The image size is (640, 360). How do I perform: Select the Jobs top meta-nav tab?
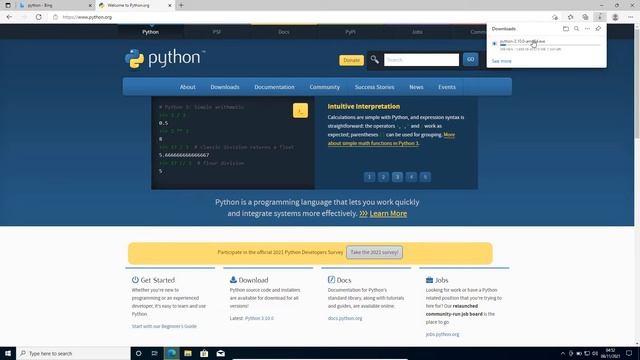(x=417, y=32)
